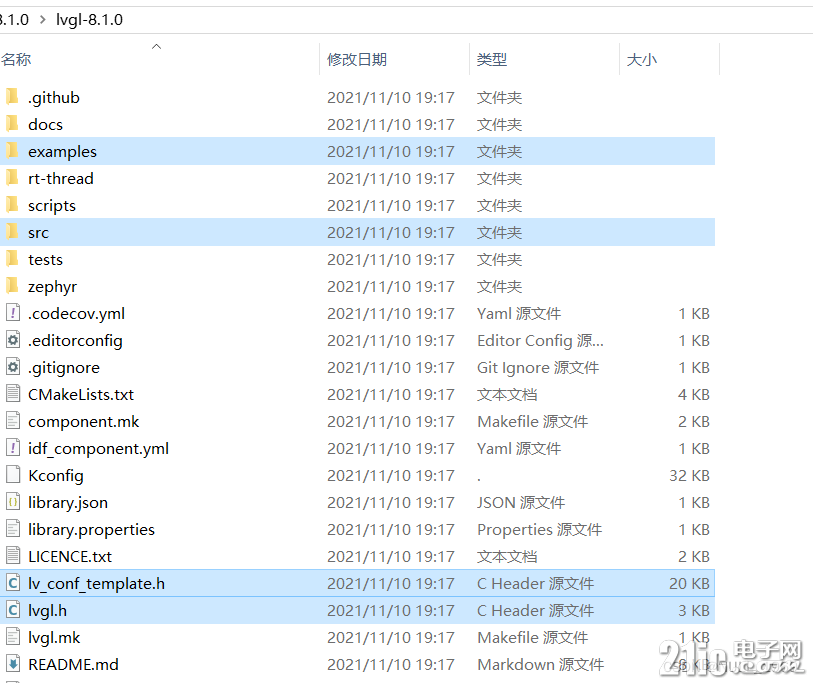The image size is (813, 683).
Task: Select the tests folder name
Action: tap(45, 259)
